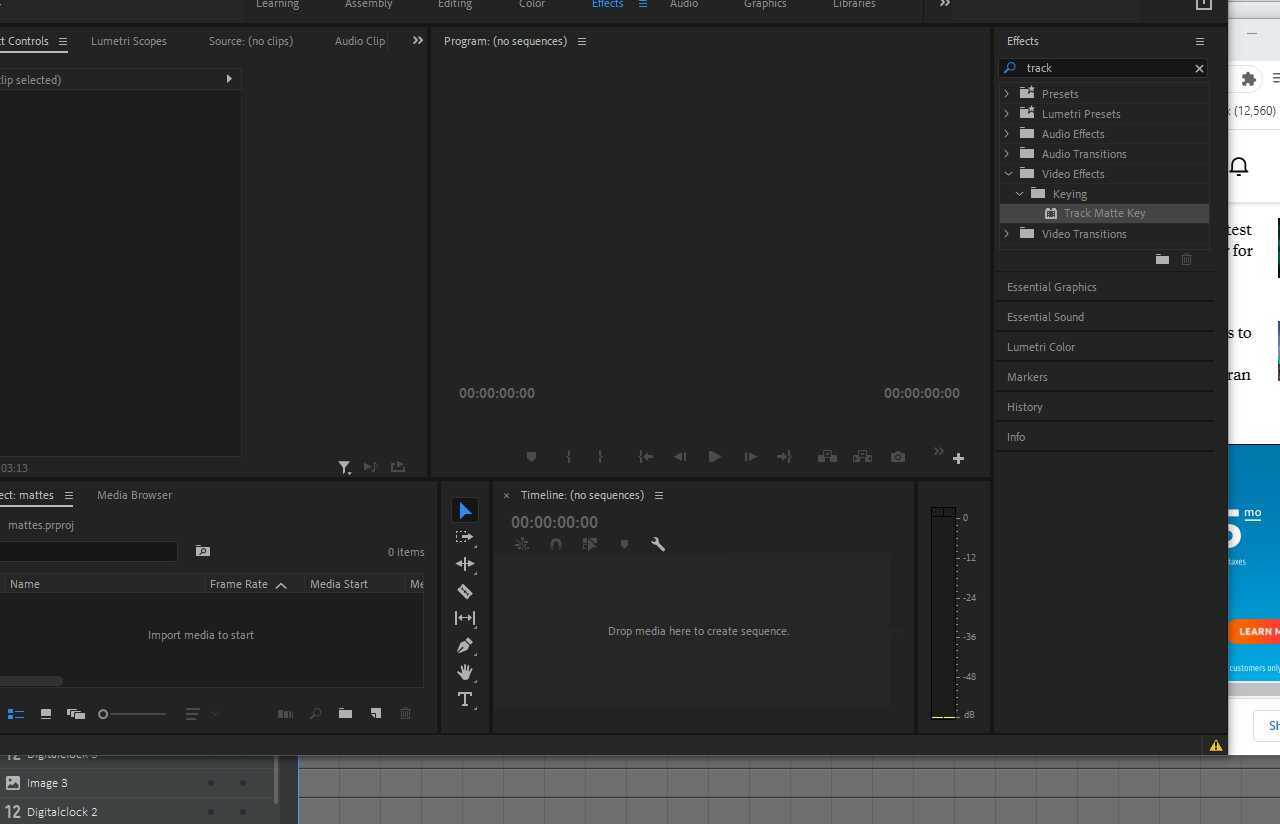The height and width of the screenshot is (824, 1280).
Task: Expand the Audio Transitions folder
Action: tap(1007, 154)
